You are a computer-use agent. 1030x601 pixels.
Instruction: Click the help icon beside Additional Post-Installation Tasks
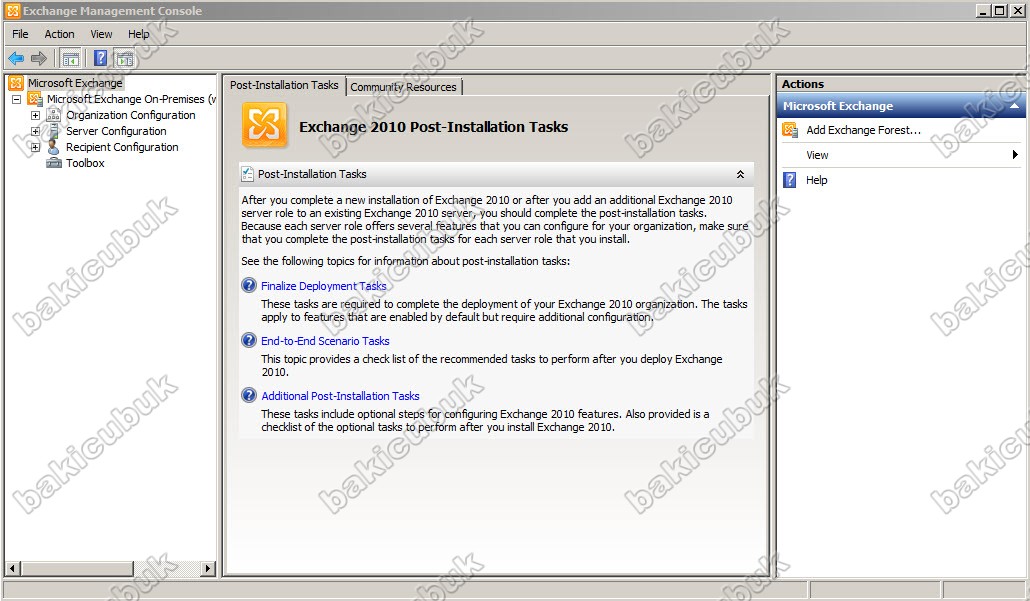(x=249, y=395)
